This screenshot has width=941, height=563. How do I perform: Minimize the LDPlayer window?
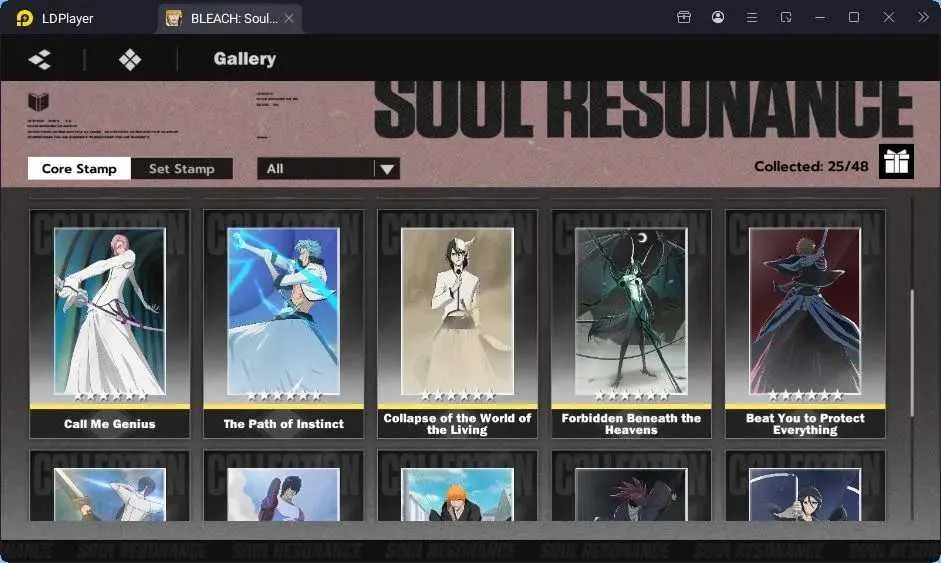pyautogui.click(x=820, y=17)
